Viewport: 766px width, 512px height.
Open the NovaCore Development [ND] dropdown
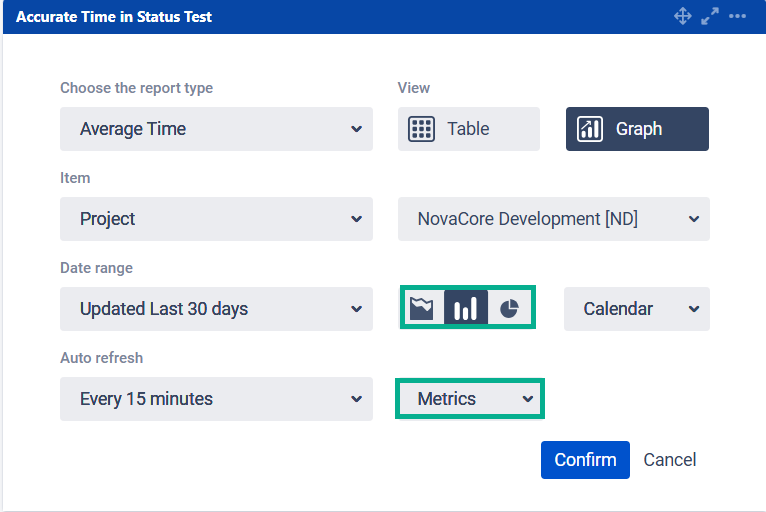553,219
